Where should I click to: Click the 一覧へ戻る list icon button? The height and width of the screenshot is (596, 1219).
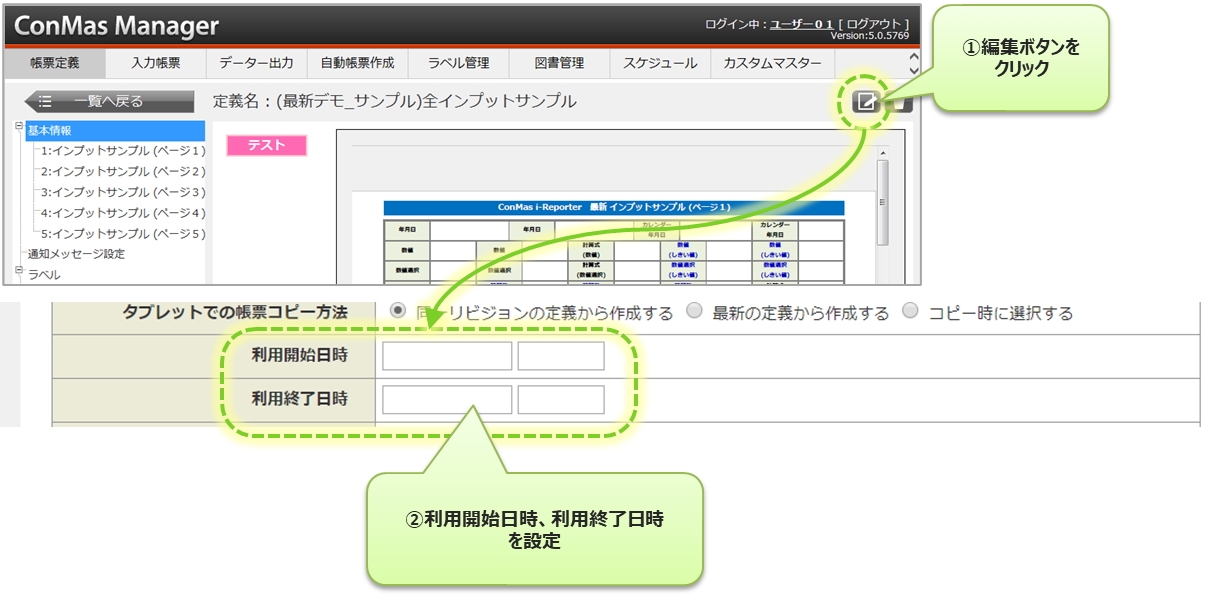109,101
